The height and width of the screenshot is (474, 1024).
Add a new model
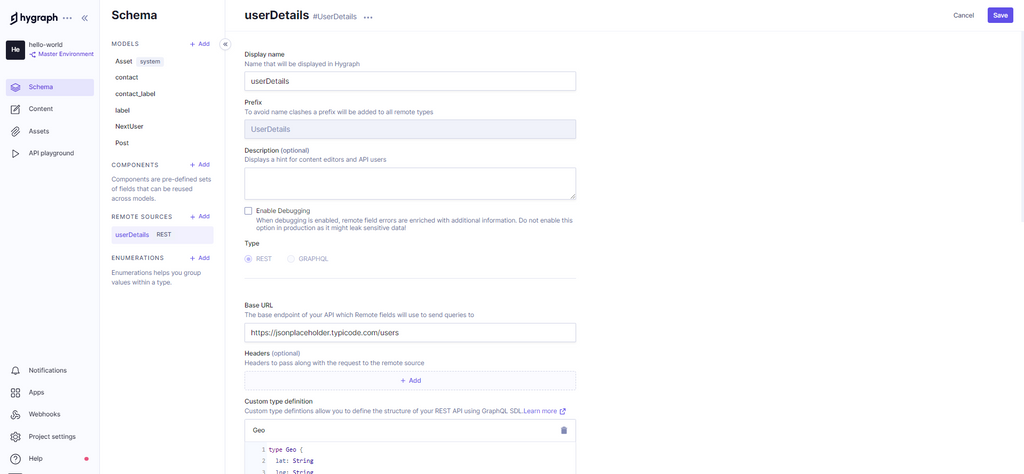pos(200,44)
